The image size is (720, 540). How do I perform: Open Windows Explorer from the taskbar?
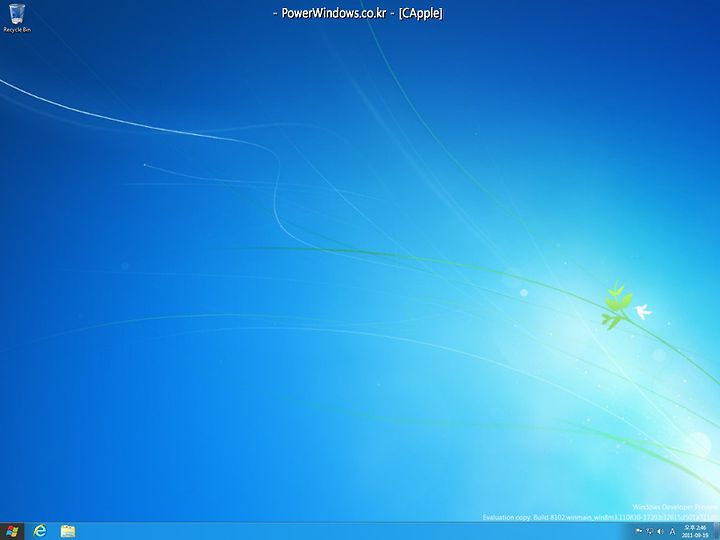(x=68, y=531)
